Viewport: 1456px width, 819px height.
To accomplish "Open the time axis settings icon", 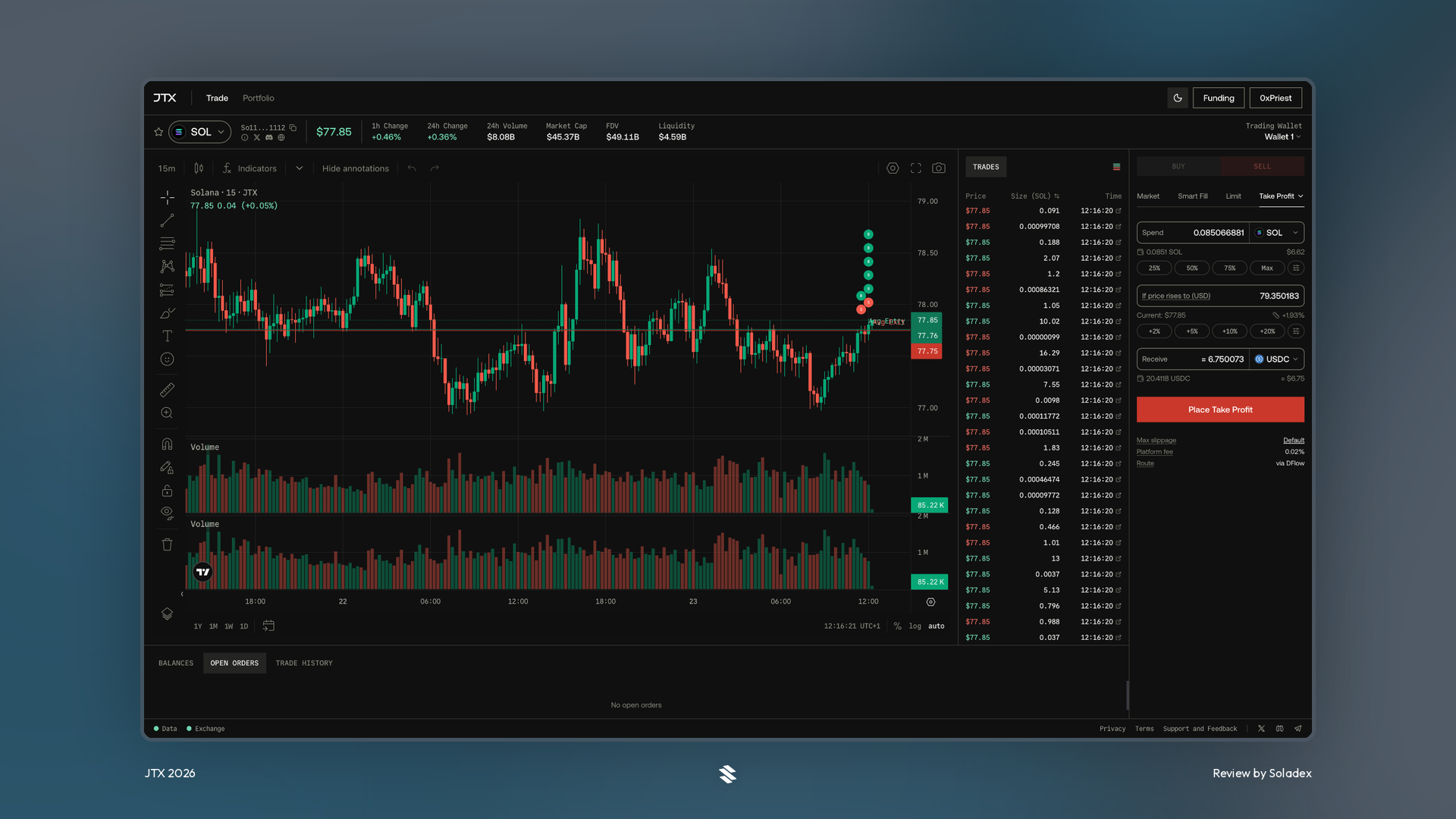I will point(930,602).
